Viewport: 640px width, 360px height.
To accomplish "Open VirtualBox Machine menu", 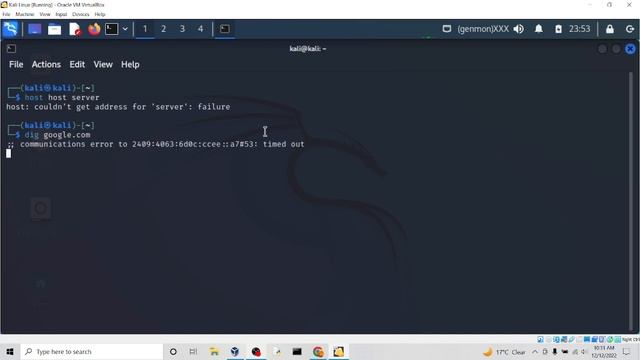I will [x=25, y=14].
